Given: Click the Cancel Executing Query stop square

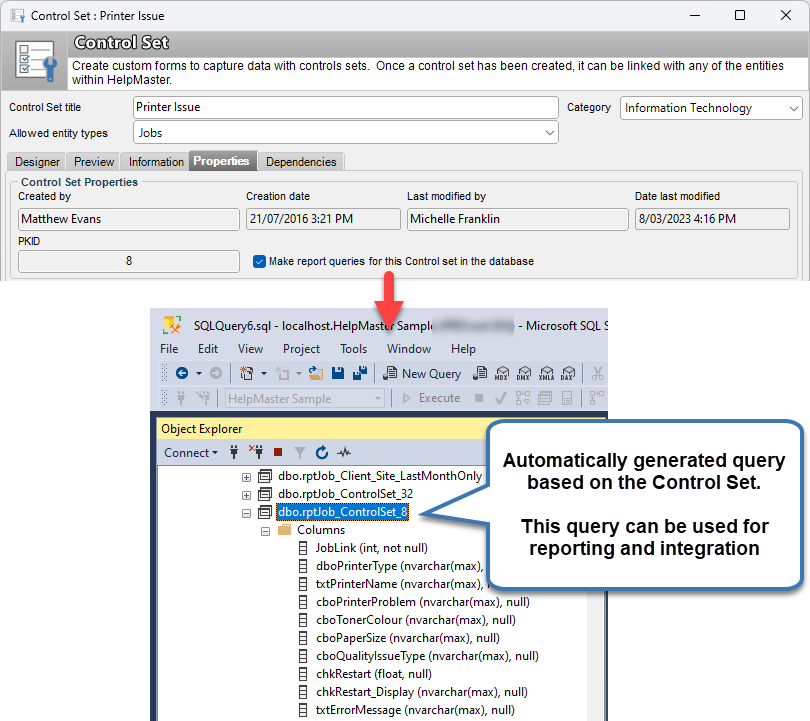Looking at the screenshot, I should pos(479,398).
